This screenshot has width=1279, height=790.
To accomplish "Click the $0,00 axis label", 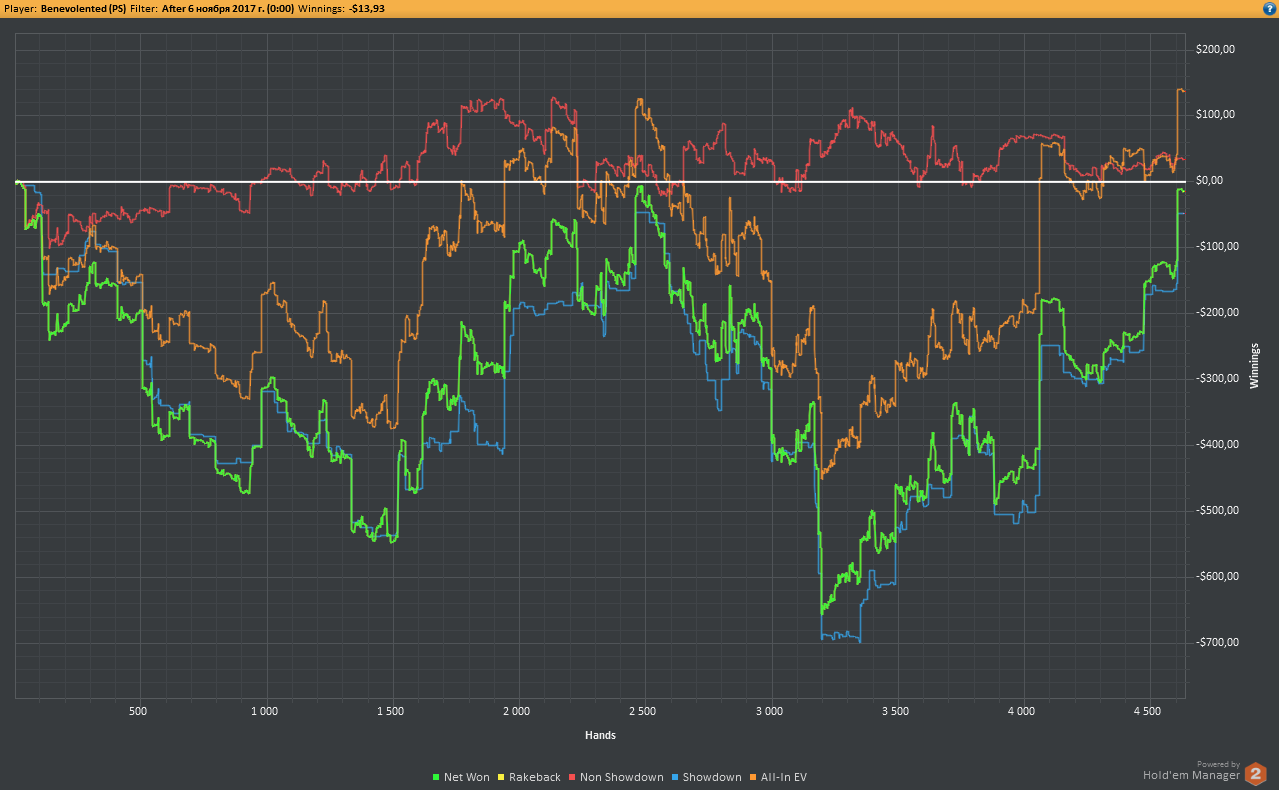I will [1212, 181].
